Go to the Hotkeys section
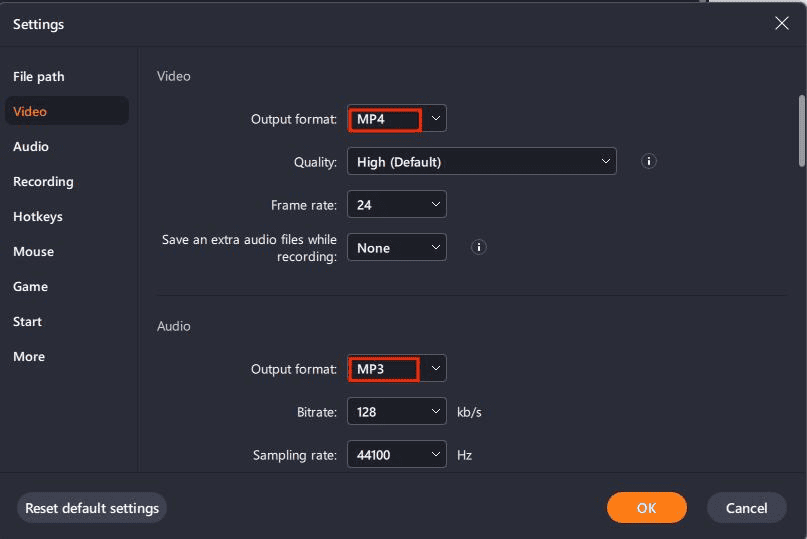The width and height of the screenshot is (807, 539). point(38,217)
